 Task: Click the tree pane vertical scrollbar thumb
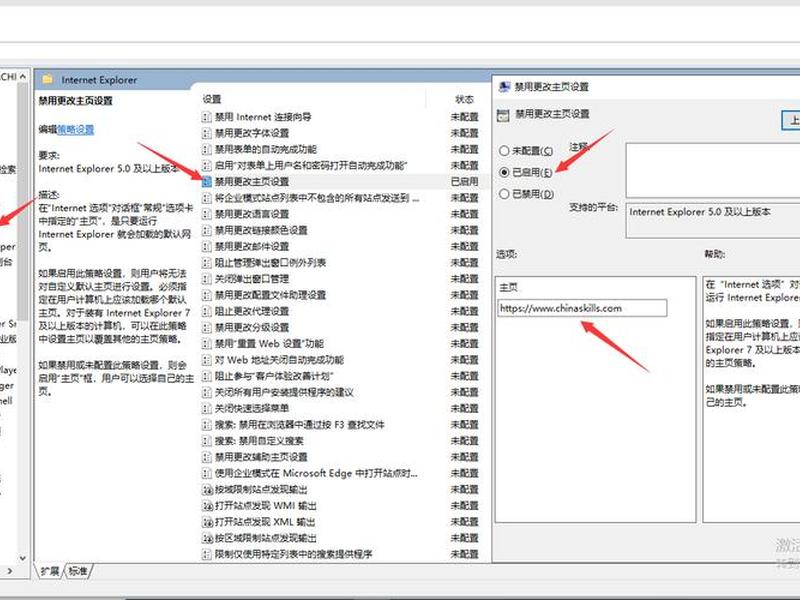pos(22,202)
